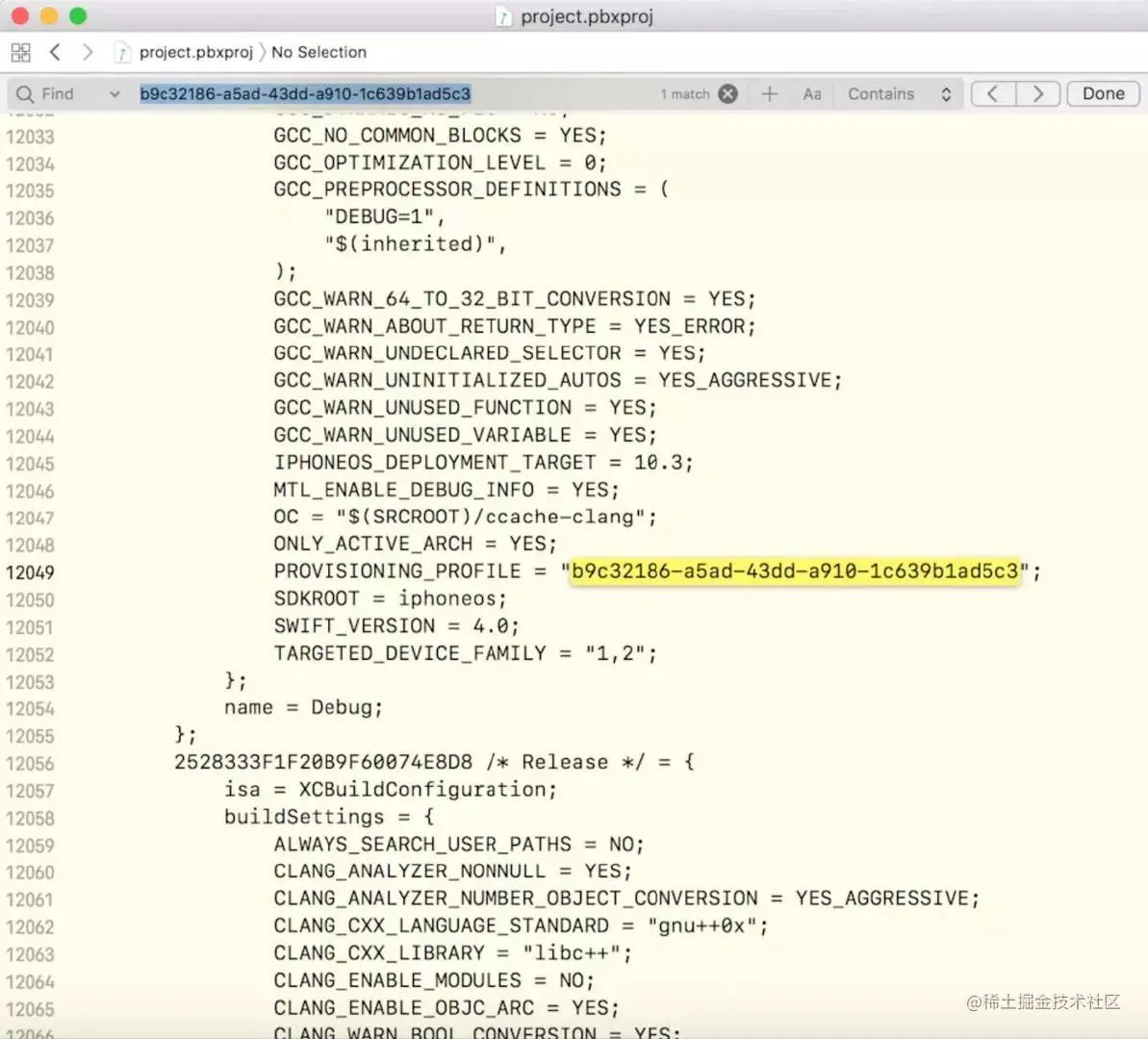Jump to the previous search match

993,93
